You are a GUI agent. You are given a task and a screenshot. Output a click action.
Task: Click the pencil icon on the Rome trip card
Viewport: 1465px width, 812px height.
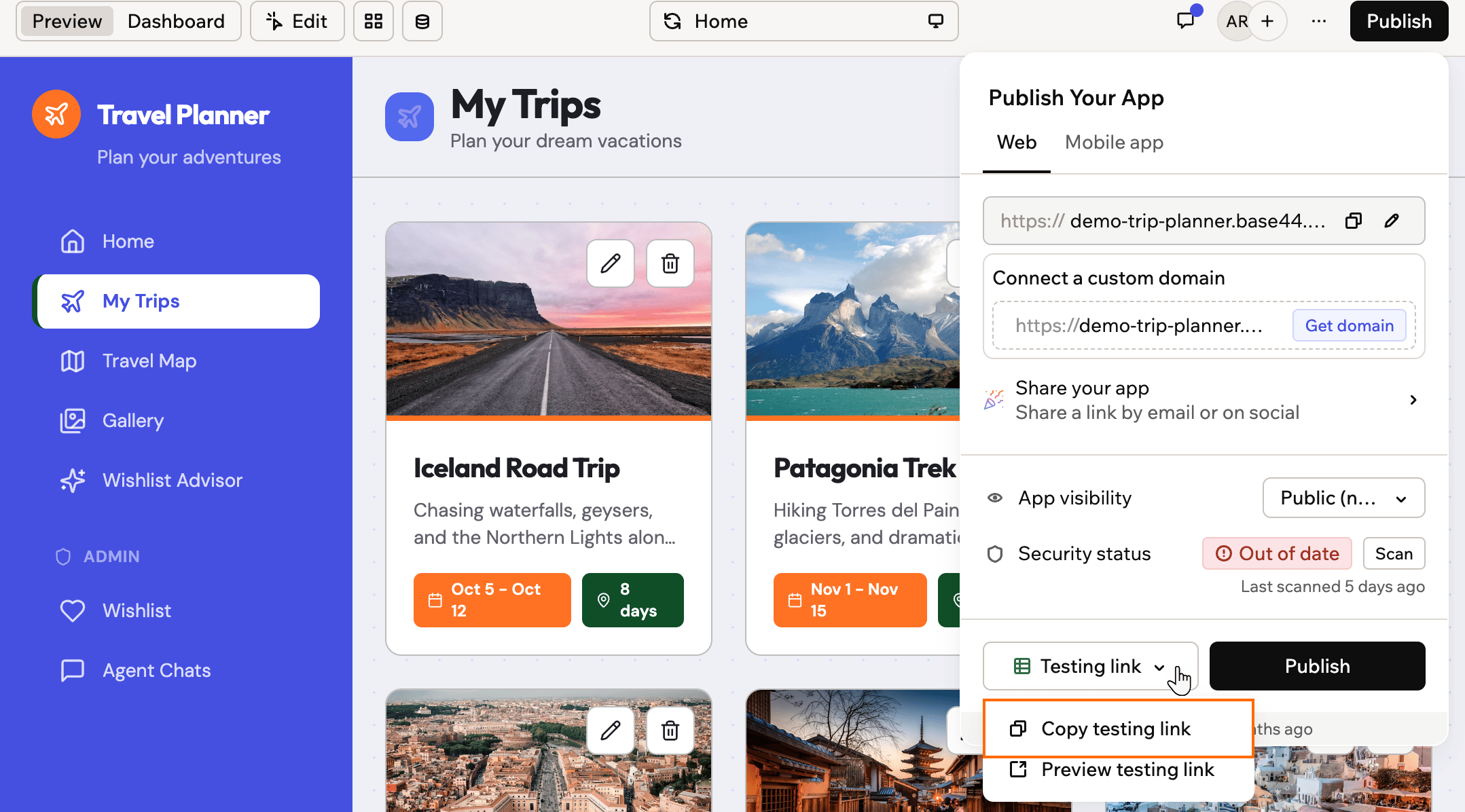click(x=611, y=731)
